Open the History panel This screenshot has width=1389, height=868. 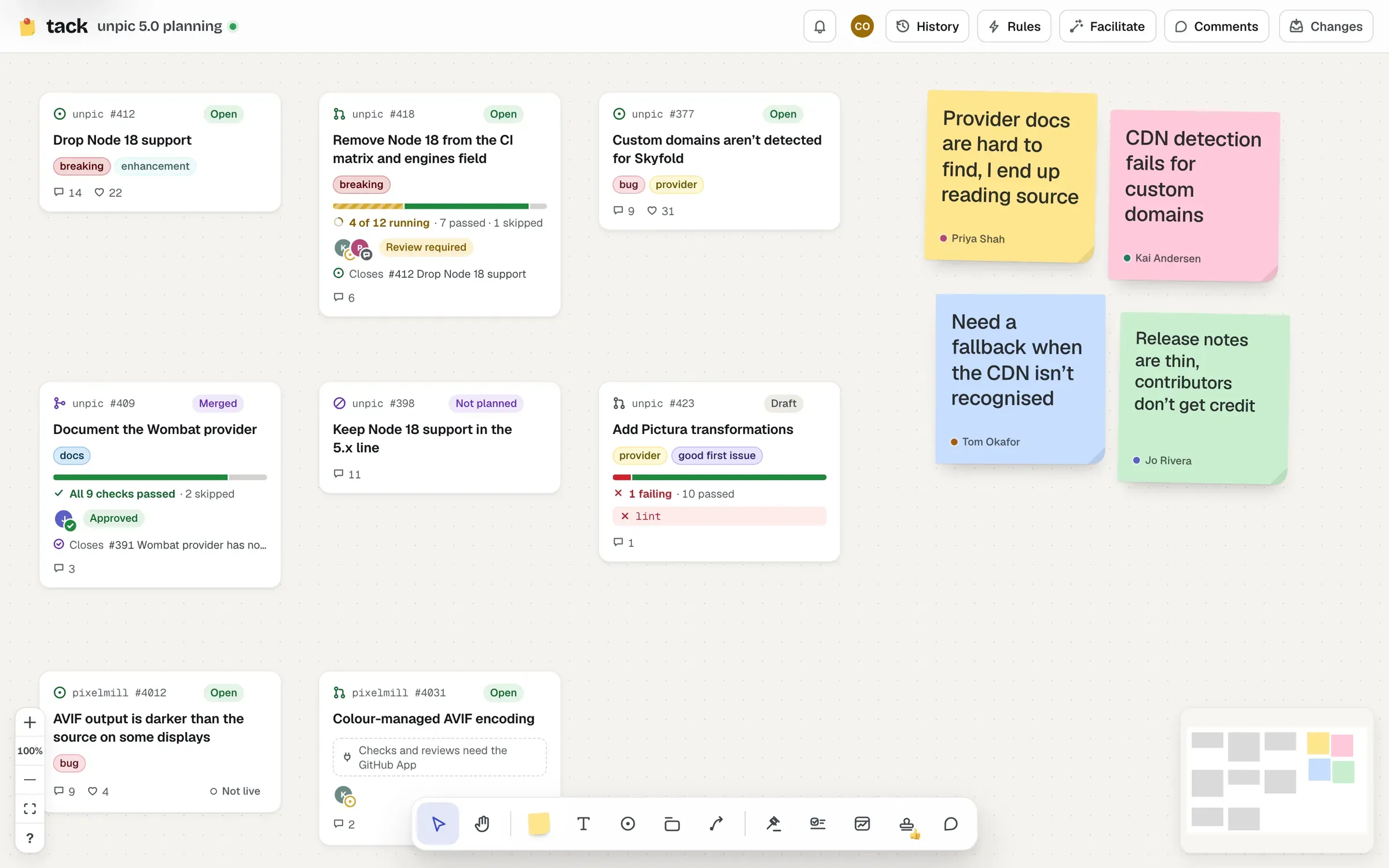[x=927, y=26]
